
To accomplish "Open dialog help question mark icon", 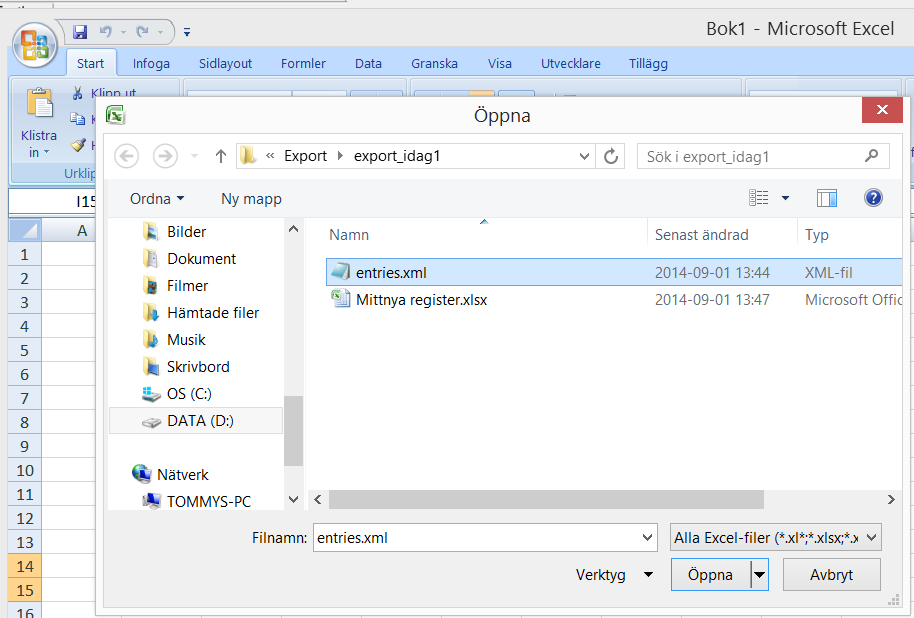I will (873, 198).
